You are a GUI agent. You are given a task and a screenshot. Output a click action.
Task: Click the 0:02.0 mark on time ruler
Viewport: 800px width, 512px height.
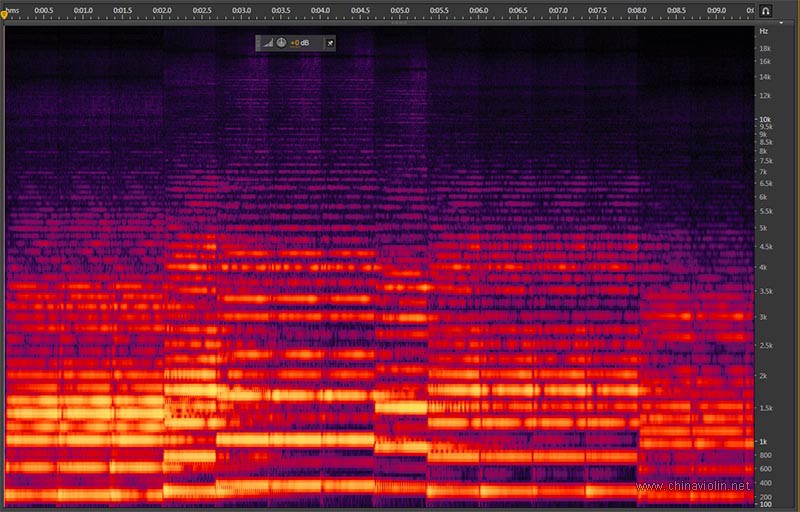(163, 10)
